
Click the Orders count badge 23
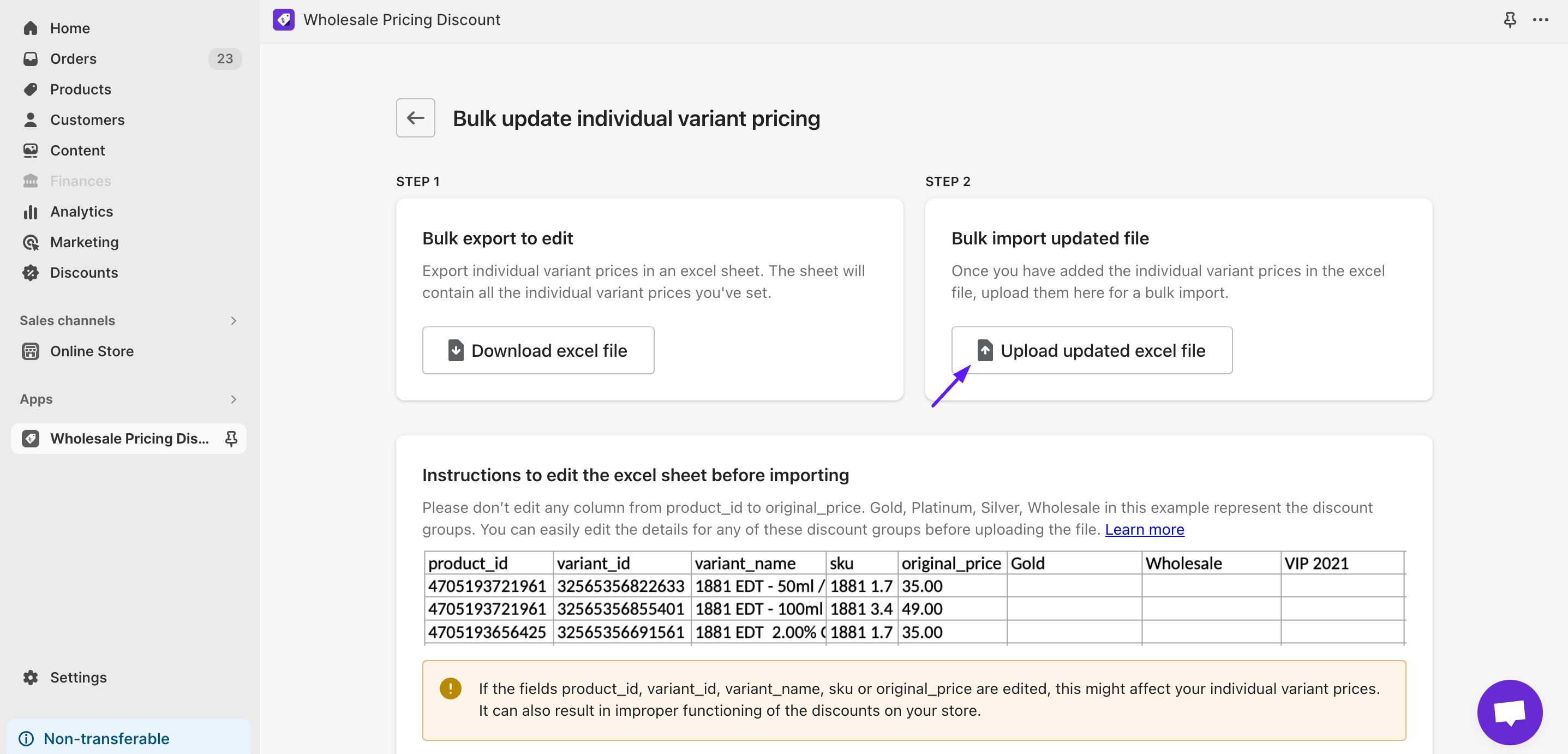225,58
